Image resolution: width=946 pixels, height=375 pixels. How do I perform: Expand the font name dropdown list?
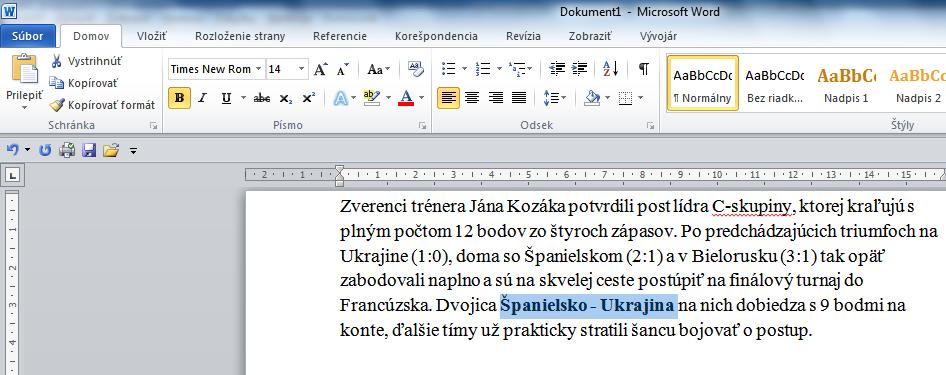tap(259, 69)
